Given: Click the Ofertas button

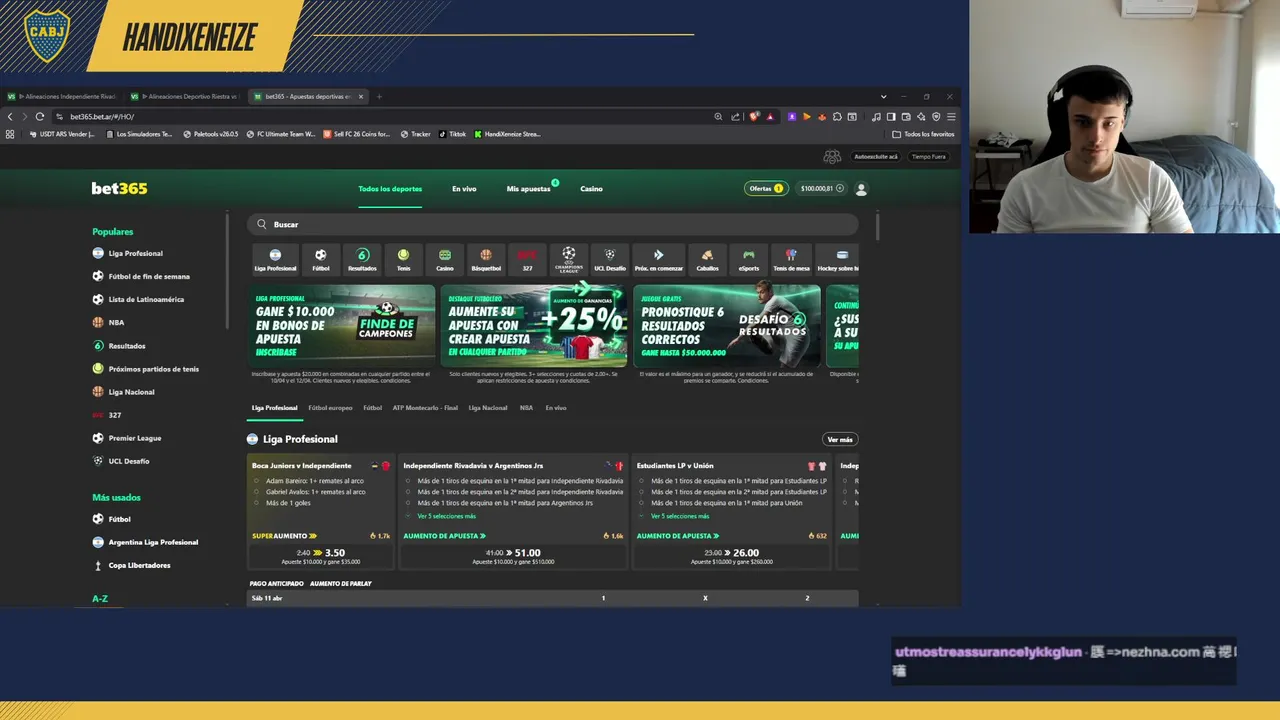Looking at the screenshot, I should [766, 188].
